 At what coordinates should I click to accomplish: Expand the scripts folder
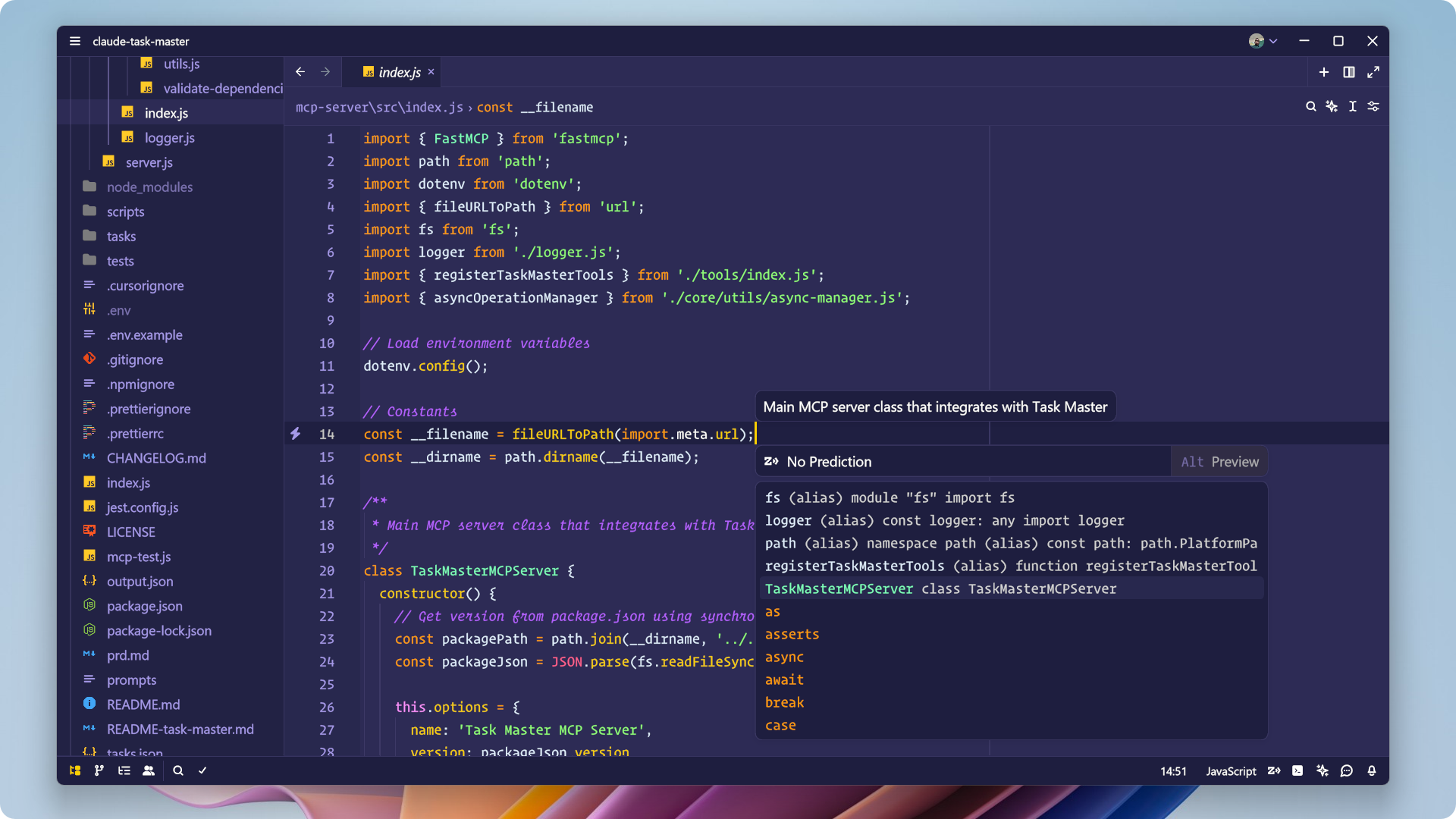125,212
